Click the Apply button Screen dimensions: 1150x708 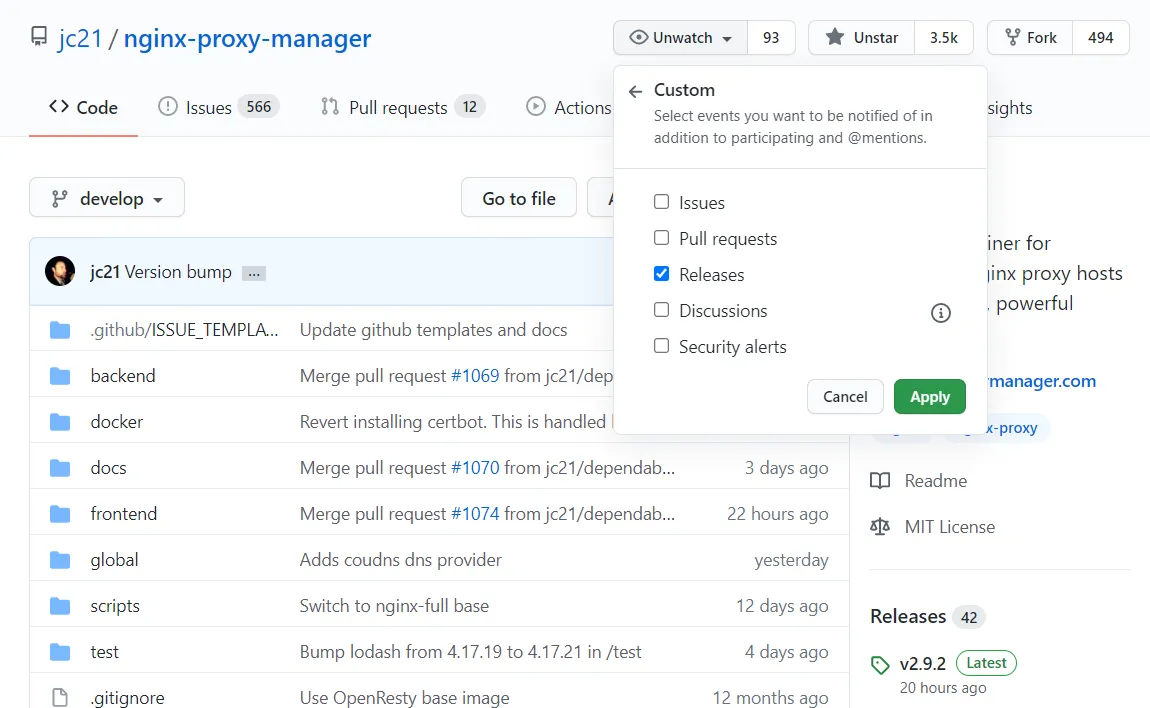point(929,397)
